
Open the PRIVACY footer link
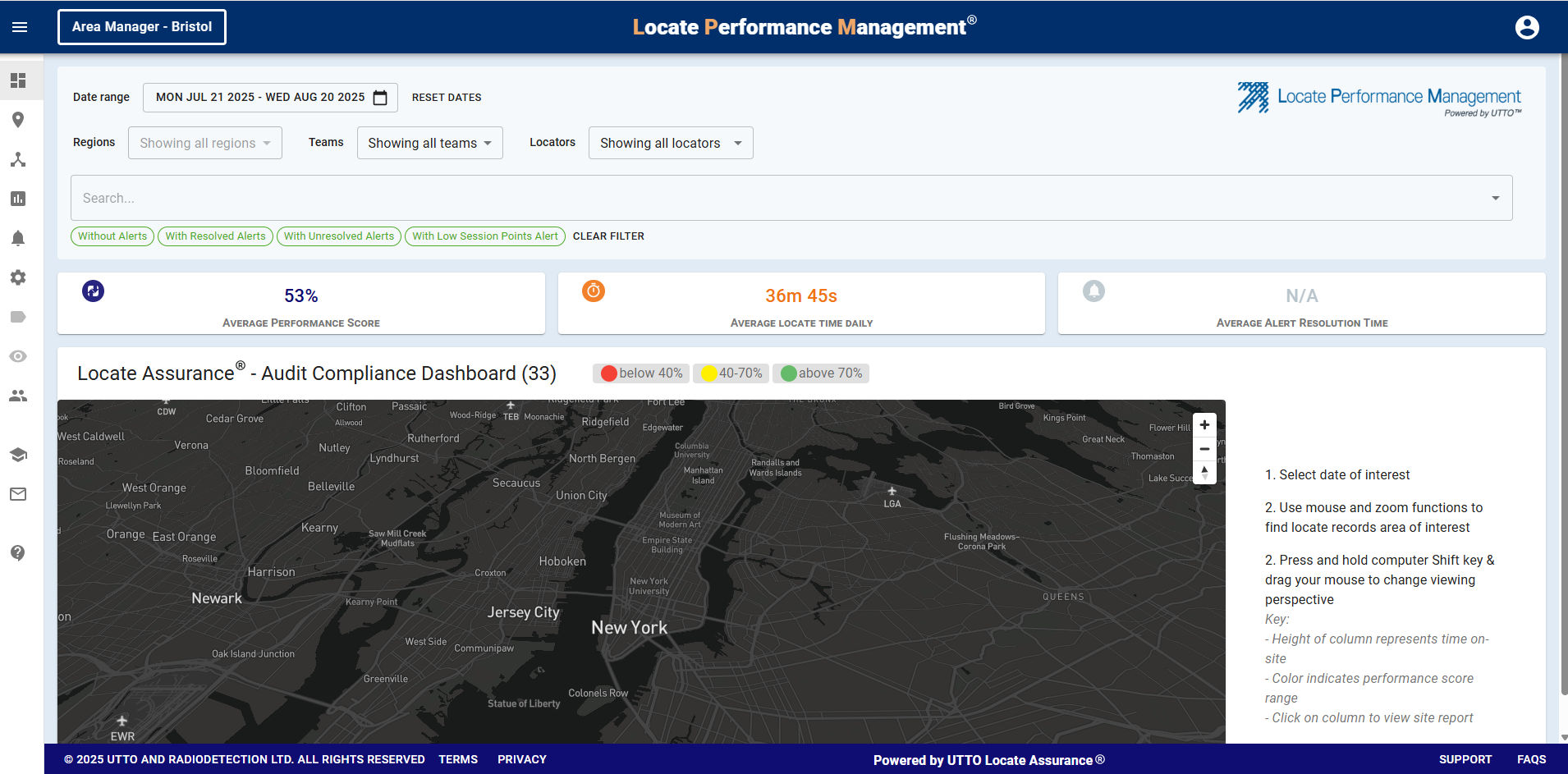click(522, 759)
